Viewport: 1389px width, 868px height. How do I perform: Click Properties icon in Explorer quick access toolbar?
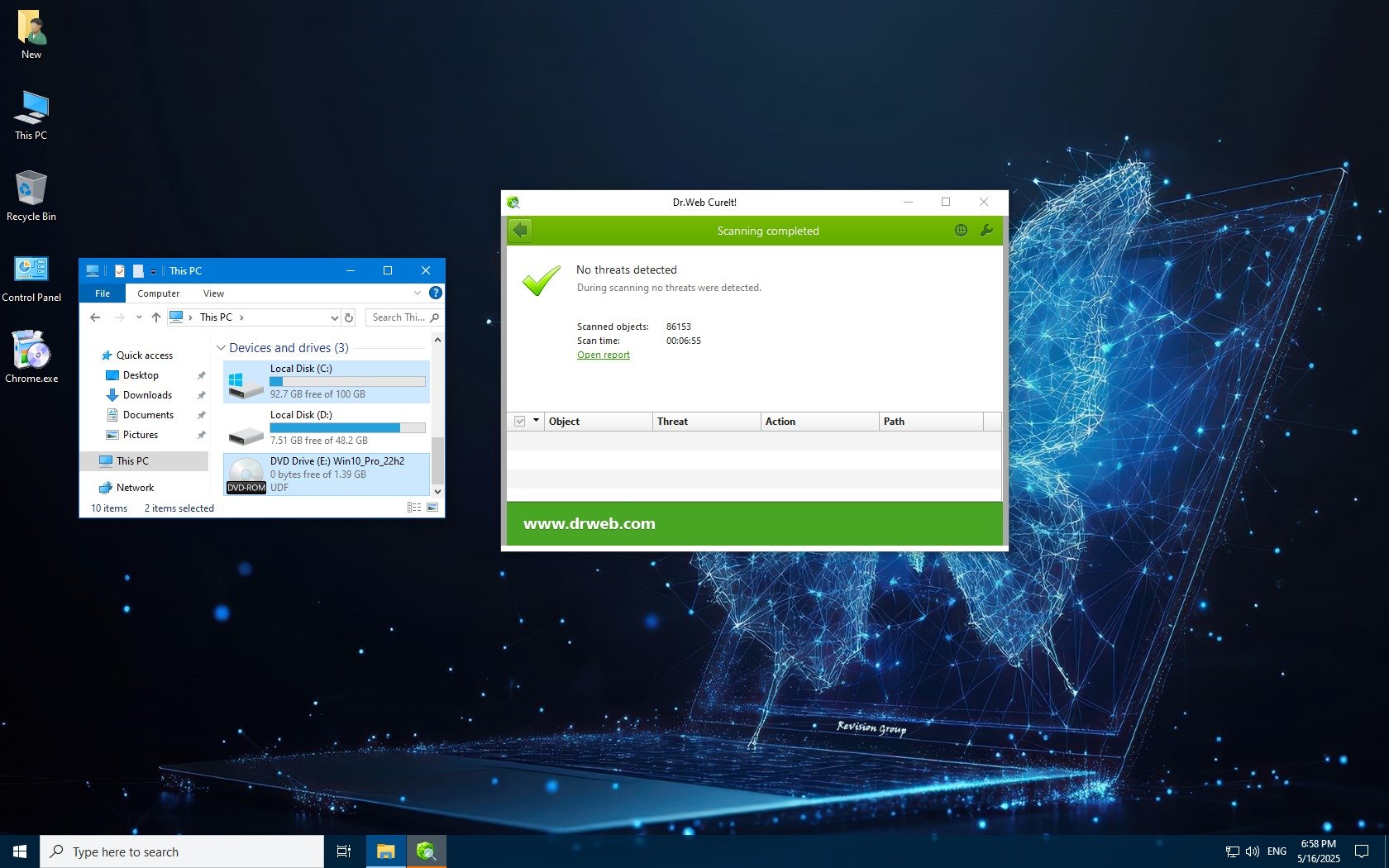pos(120,270)
